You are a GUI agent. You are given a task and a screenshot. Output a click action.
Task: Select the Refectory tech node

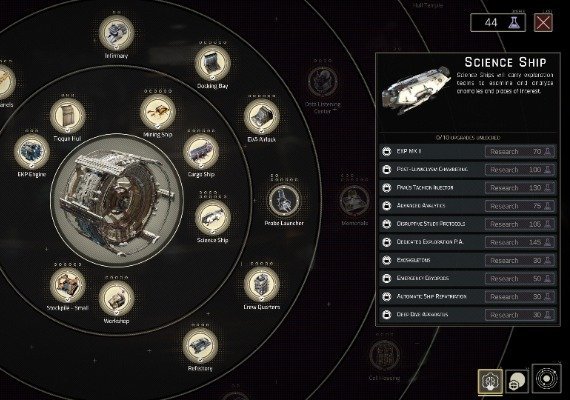pyautogui.click(x=200, y=346)
